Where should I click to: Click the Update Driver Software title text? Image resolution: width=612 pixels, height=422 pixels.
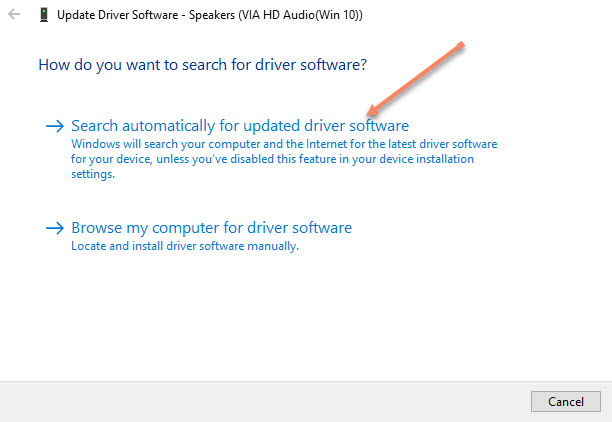[x=110, y=15]
